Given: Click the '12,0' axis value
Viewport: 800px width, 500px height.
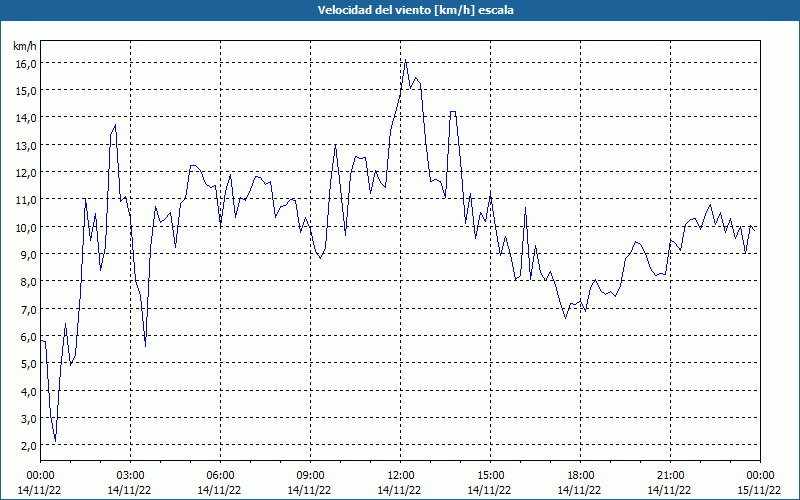Looking at the screenshot, I should 26,172.
